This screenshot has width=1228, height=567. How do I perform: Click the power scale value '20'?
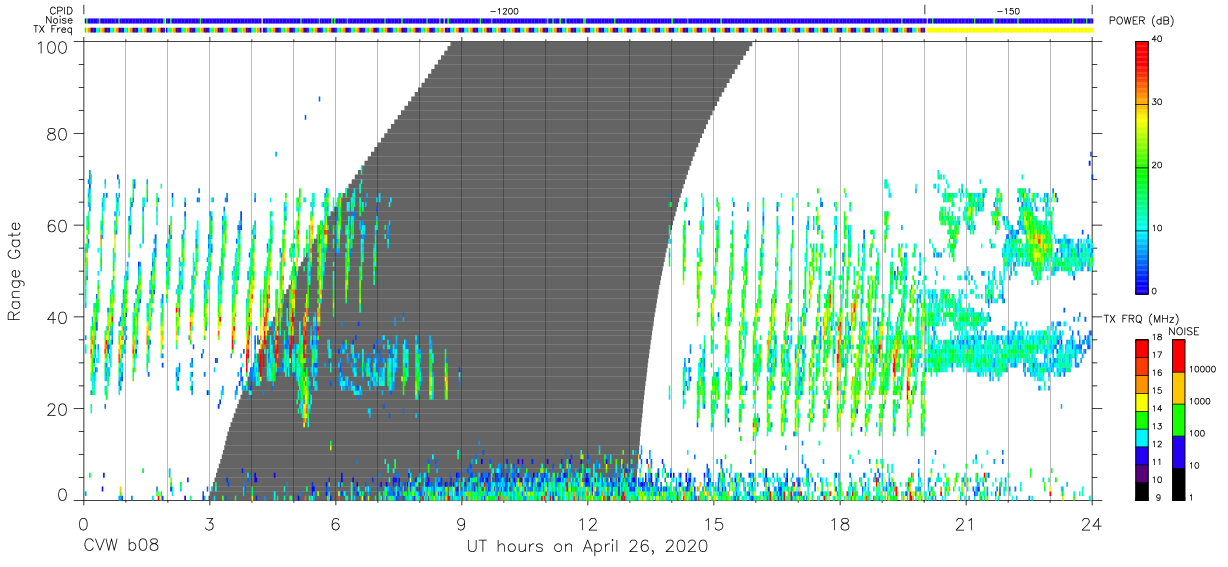(x=1158, y=166)
